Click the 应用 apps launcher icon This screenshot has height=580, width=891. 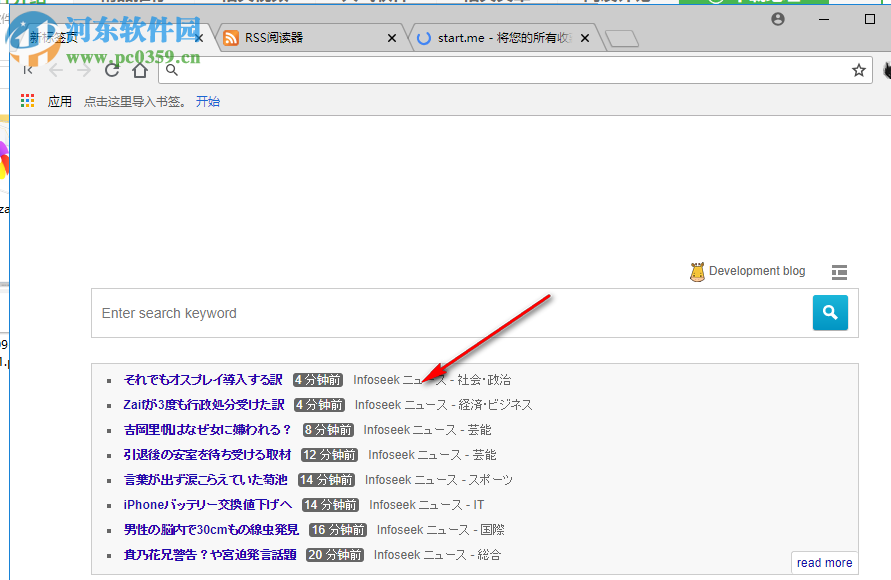[x=27, y=101]
